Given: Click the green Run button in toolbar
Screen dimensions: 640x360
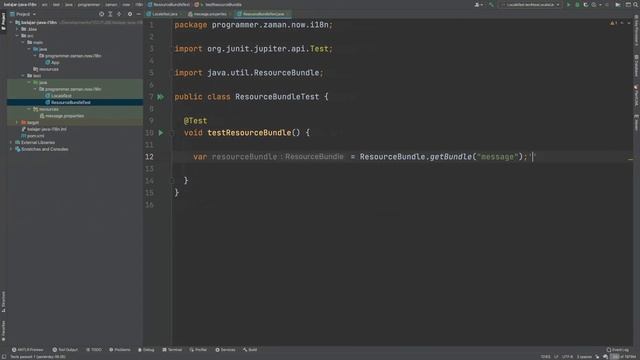Looking at the screenshot, I should (x=569, y=4).
